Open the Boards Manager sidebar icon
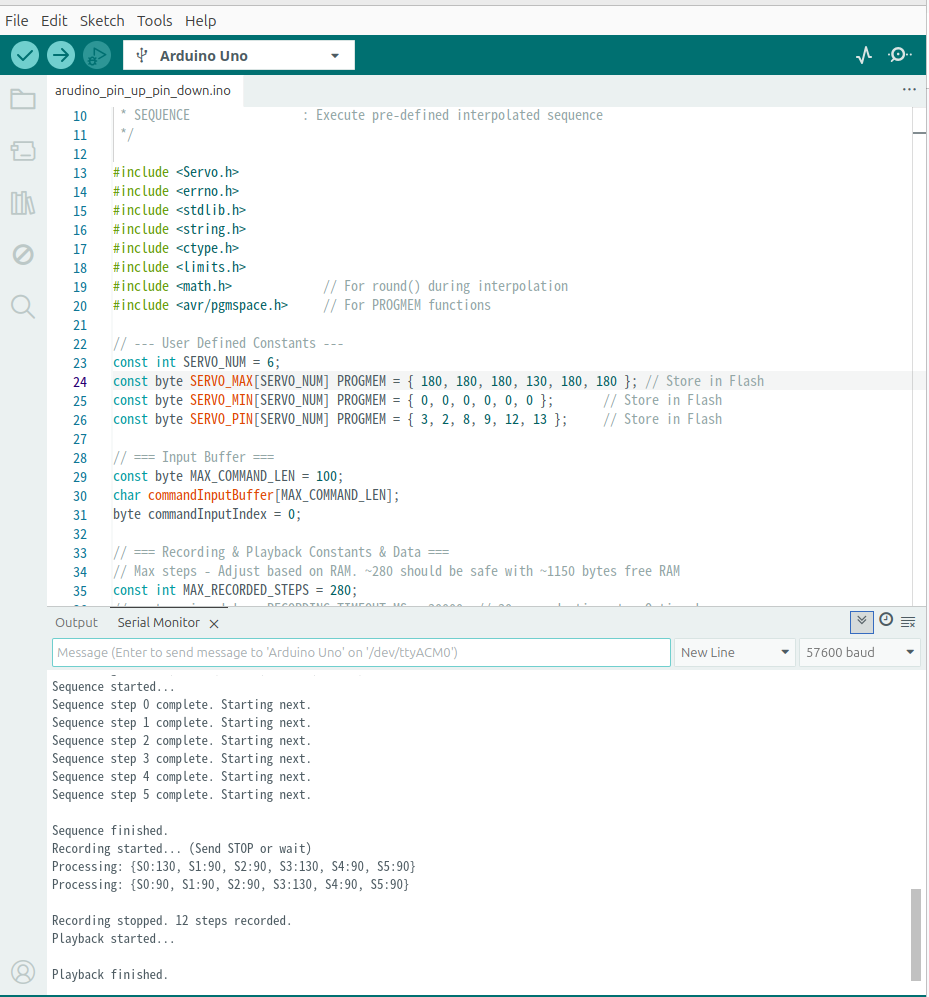Screen dimensions: 929x997 23,151
